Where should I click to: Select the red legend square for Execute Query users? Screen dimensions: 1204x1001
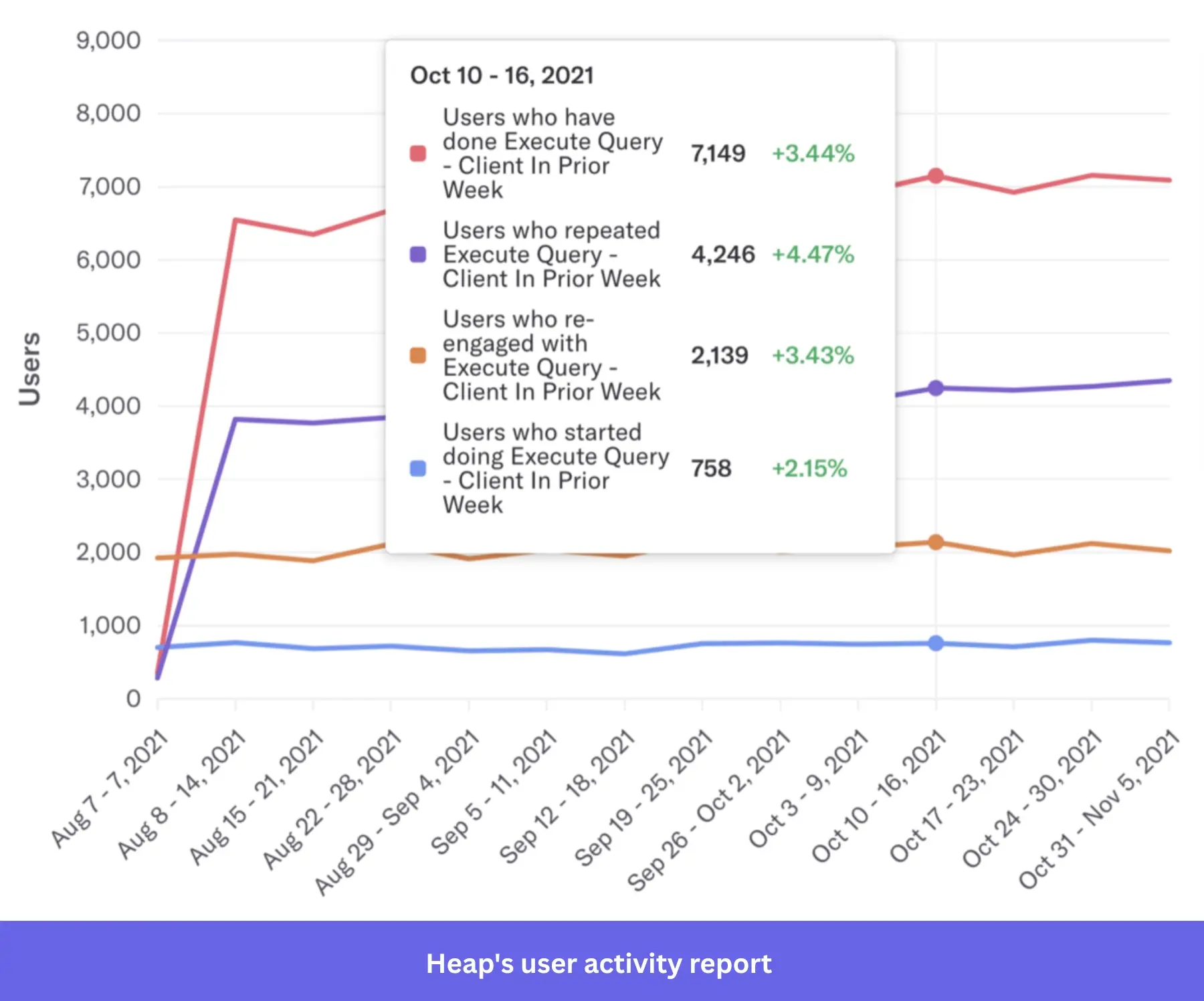(417, 153)
